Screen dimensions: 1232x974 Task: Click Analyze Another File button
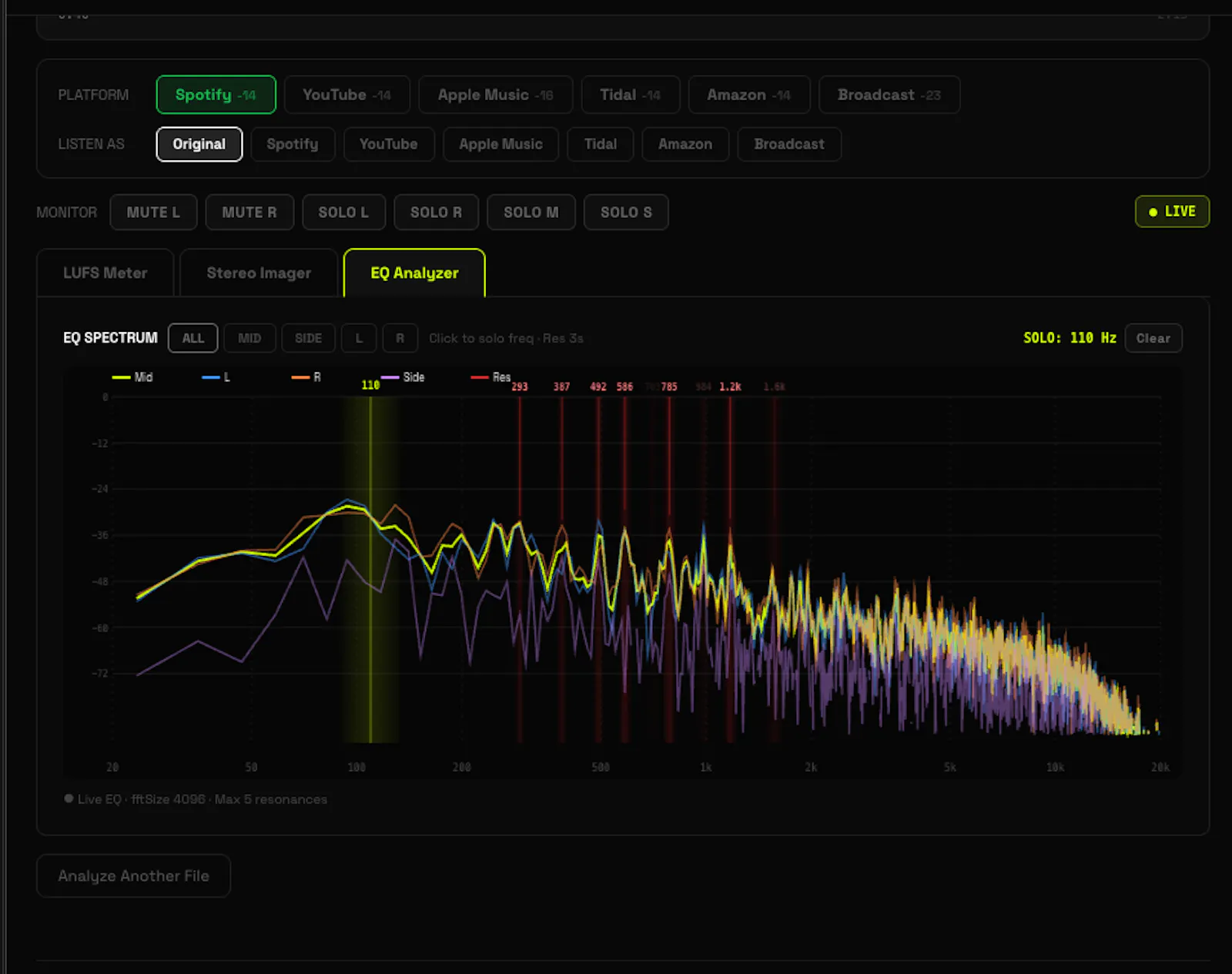[133, 875]
